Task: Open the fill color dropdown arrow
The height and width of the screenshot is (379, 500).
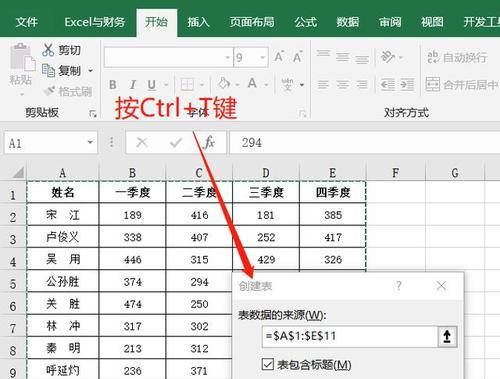Action: click(x=237, y=85)
